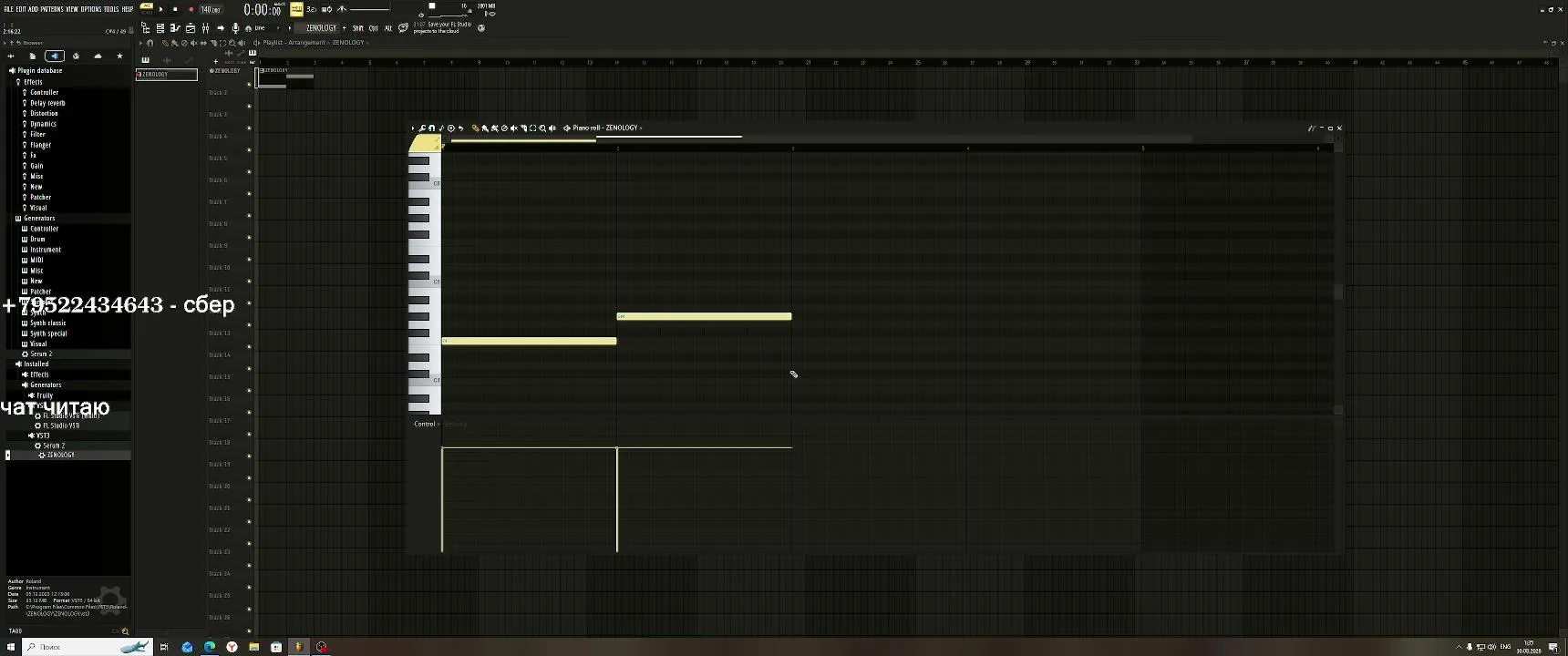Select the starred favorites browser tab
This screenshot has width=1568, height=656.
[119, 56]
